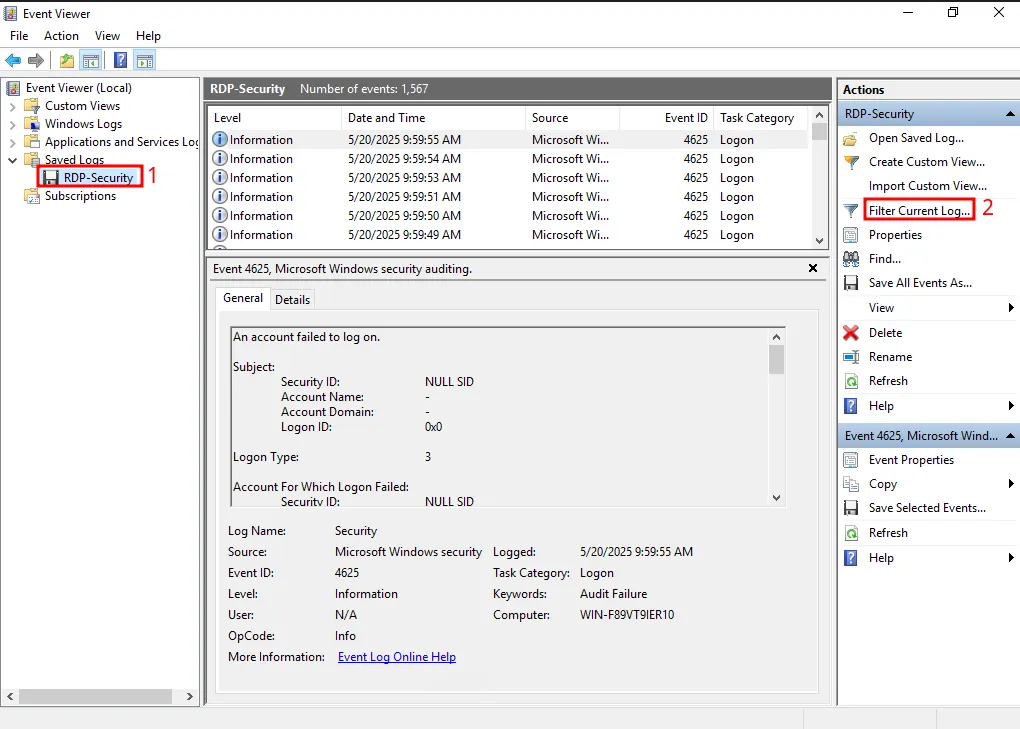
Task: Click the Source column header
Action: click(572, 118)
